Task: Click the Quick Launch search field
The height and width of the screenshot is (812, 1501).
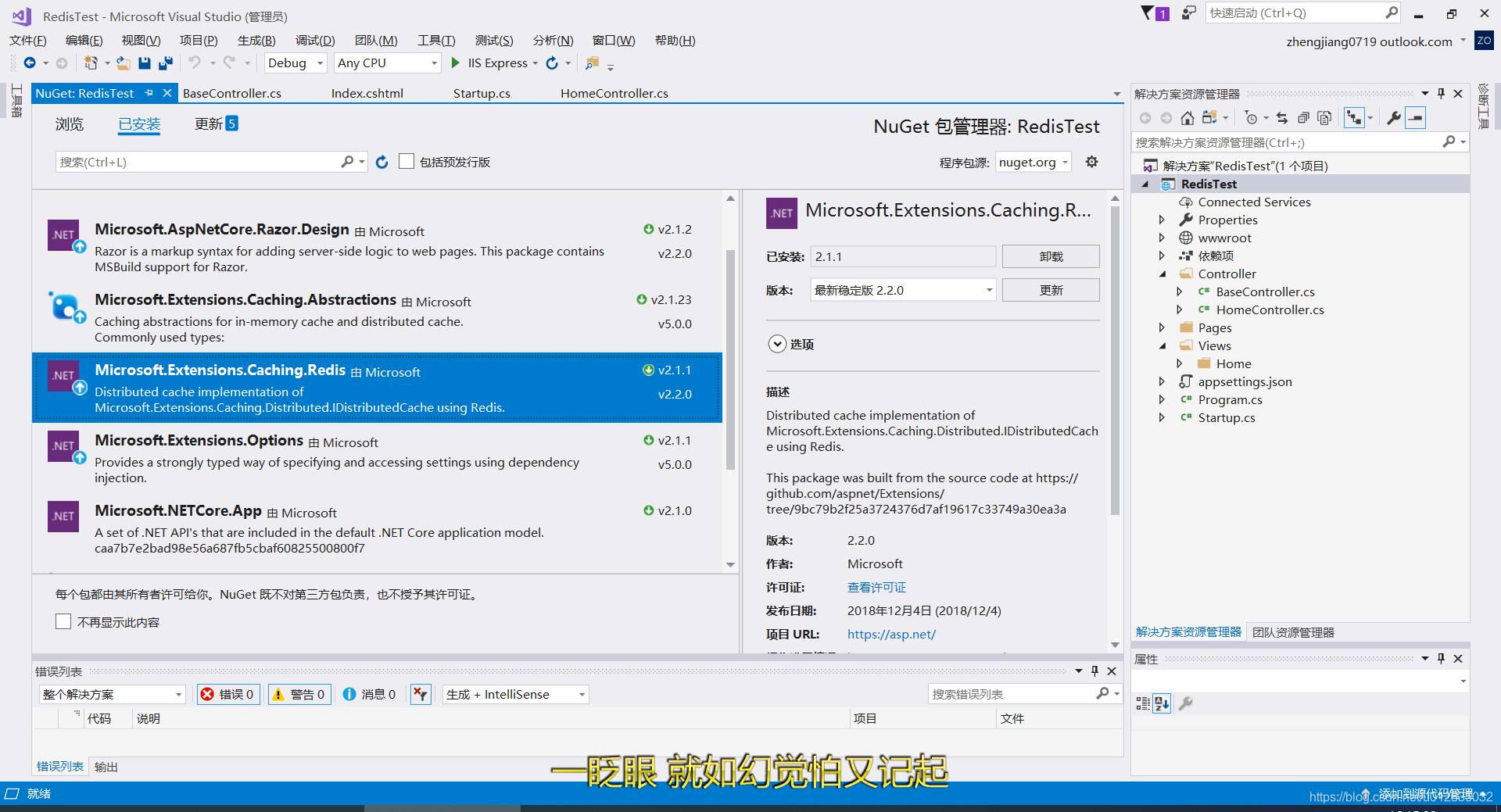Action: coord(1295,13)
